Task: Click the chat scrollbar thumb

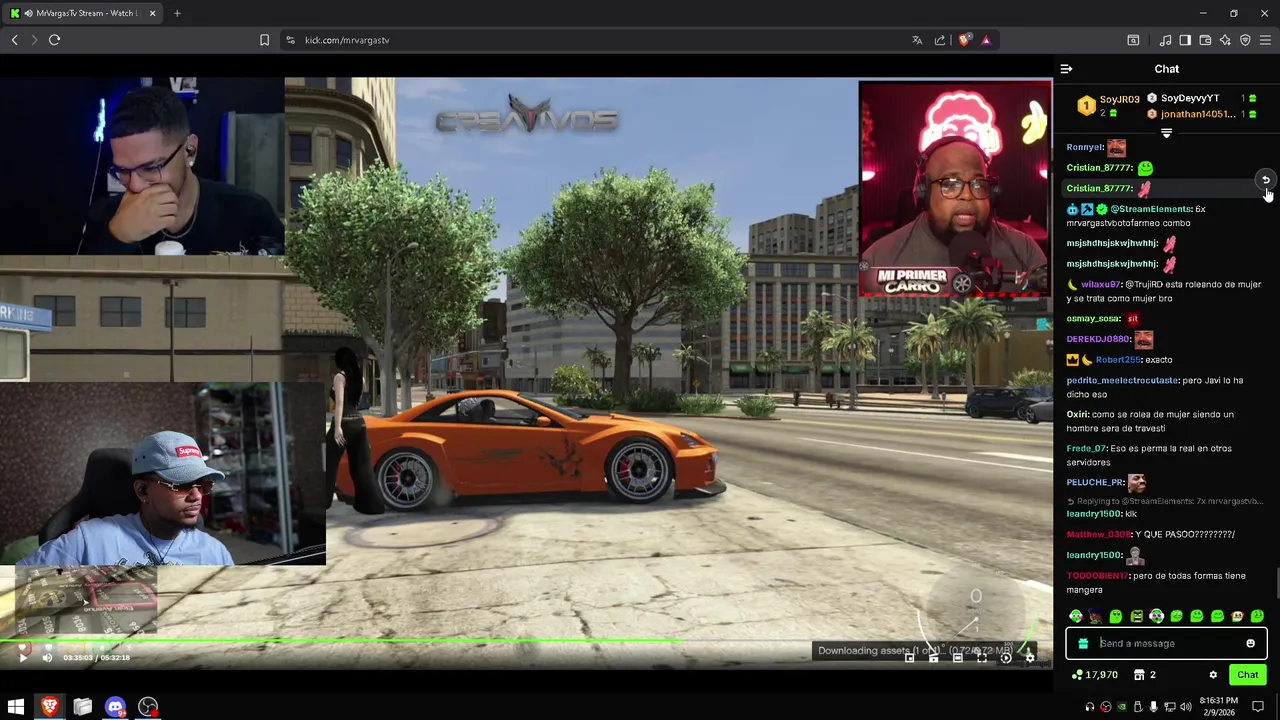Action: pyautogui.click(x=1277, y=582)
